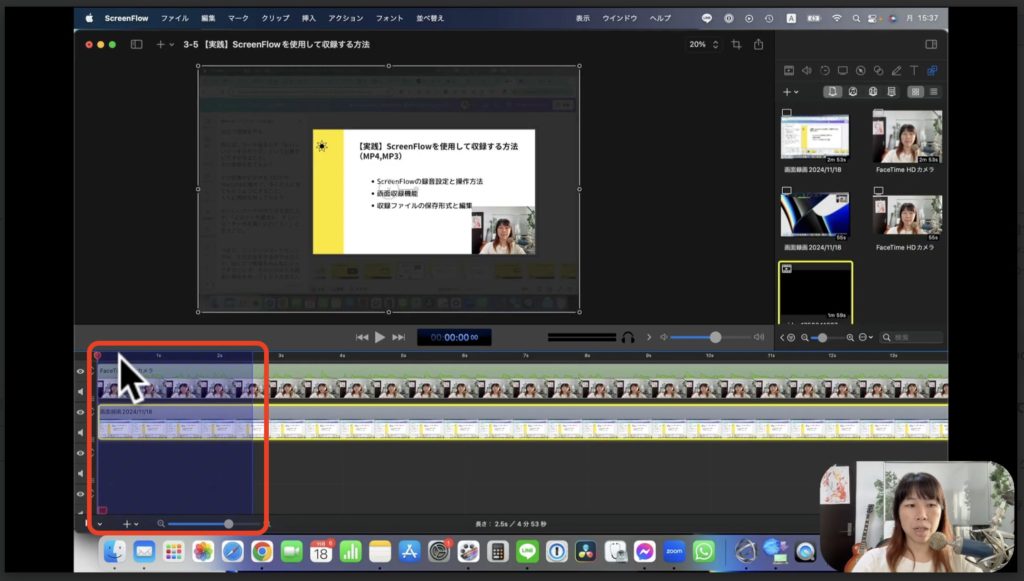Open the add track plus dropdown below timeline

[x=130, y=524]
